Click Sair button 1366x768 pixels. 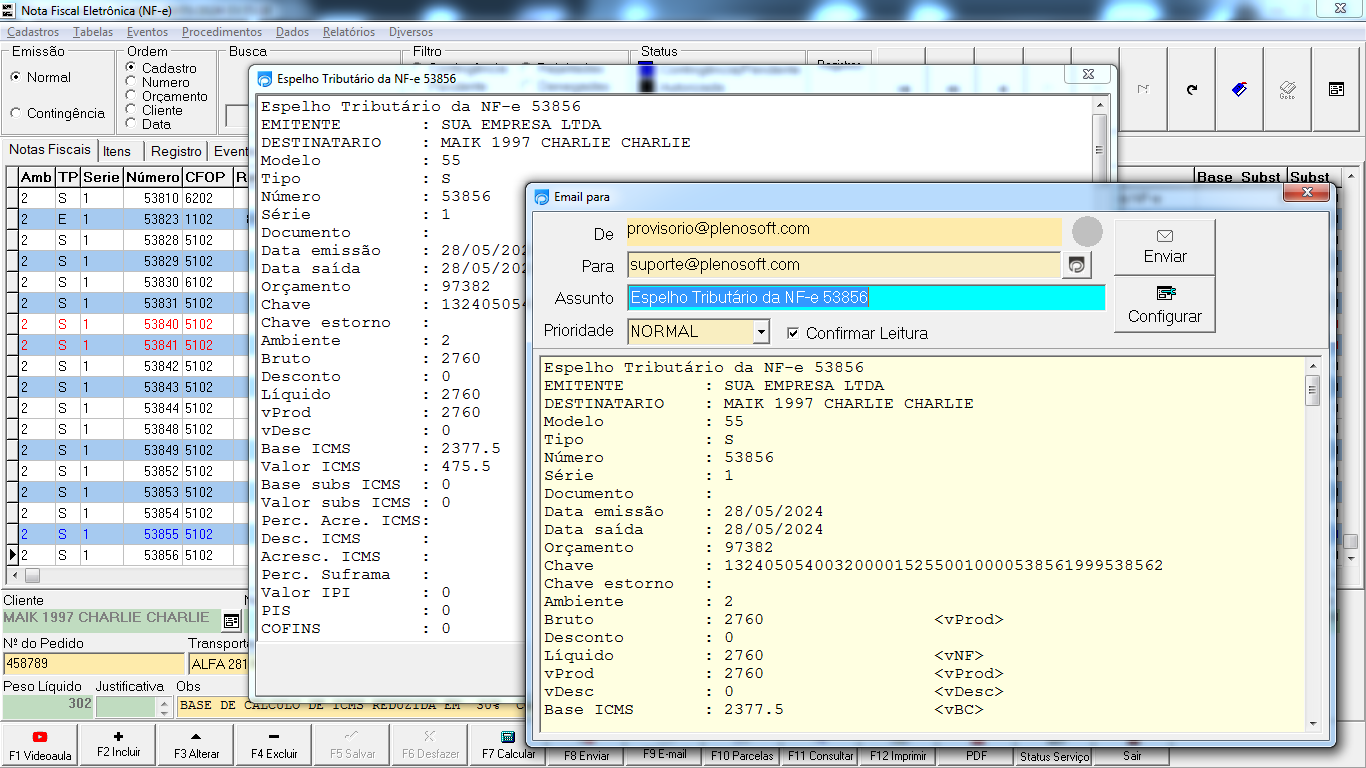(x=1132, y=756)
